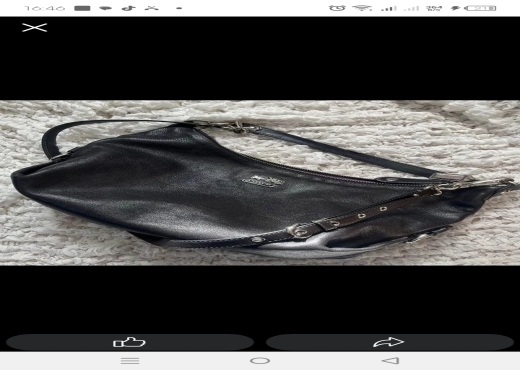The width and height of the screenshot is (520, 370).
Task: Tap the dark rectangle notification icon
Action: [x=82, y=8]
